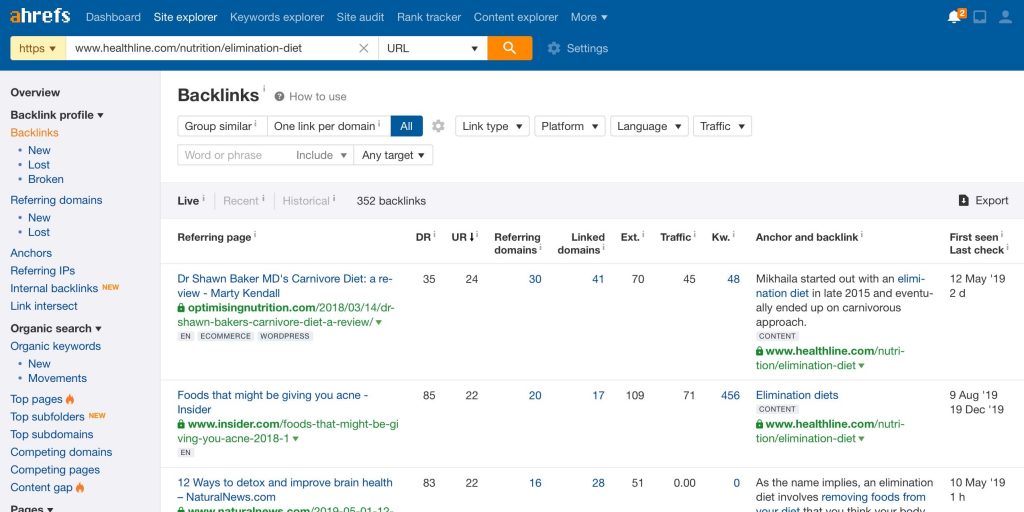The image size is (1024, 512).
Task: Expand the optimisingnutrition.com URL caret
Action: click(x=379, y=323)
